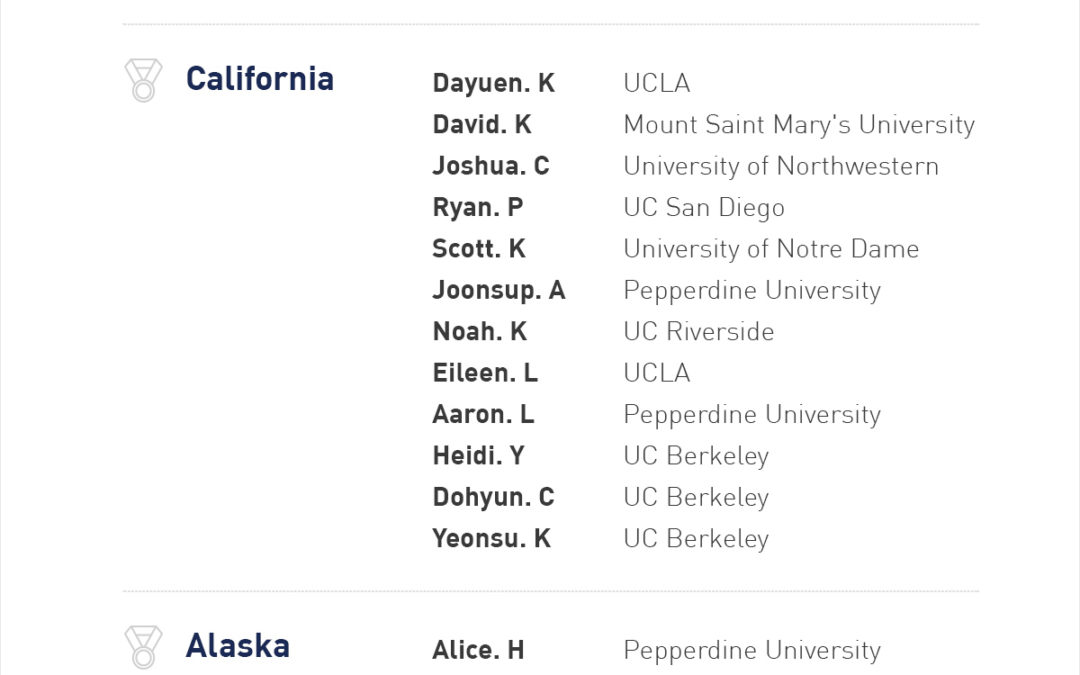Click UC San Diego text

tap(704, 208)
